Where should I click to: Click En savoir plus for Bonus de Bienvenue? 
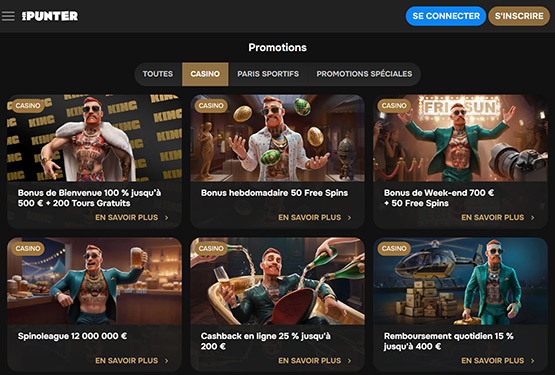coord(132,217)
